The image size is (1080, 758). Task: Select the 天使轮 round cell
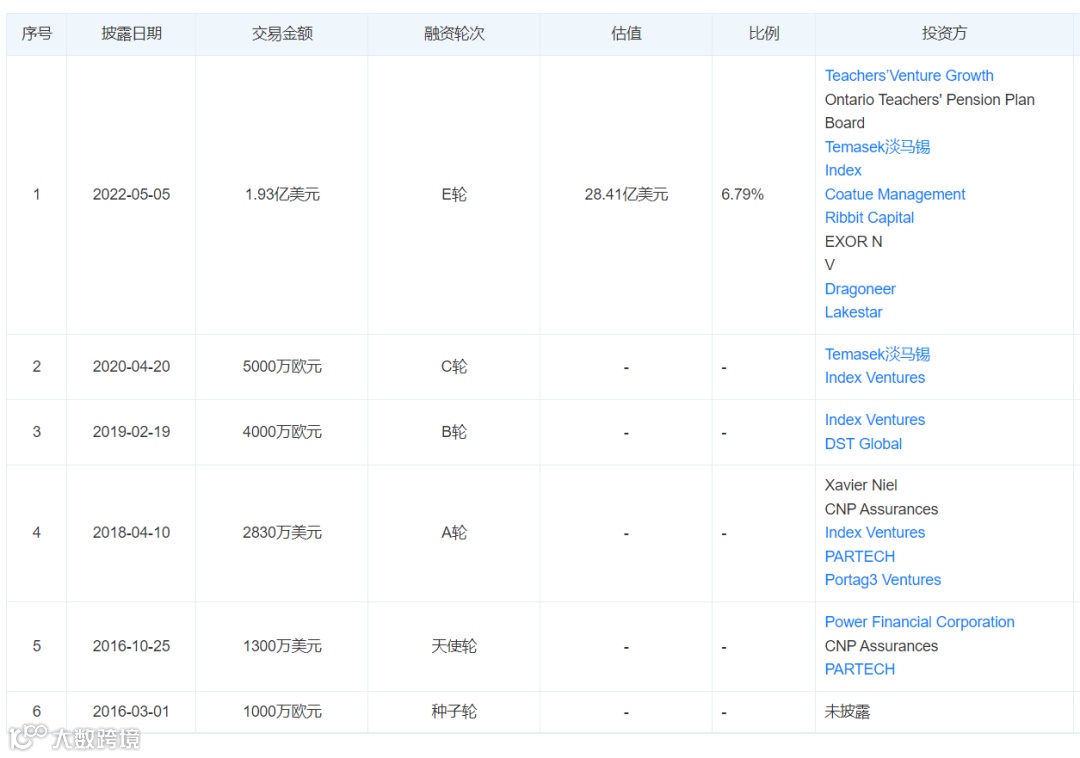coord(454,646)
